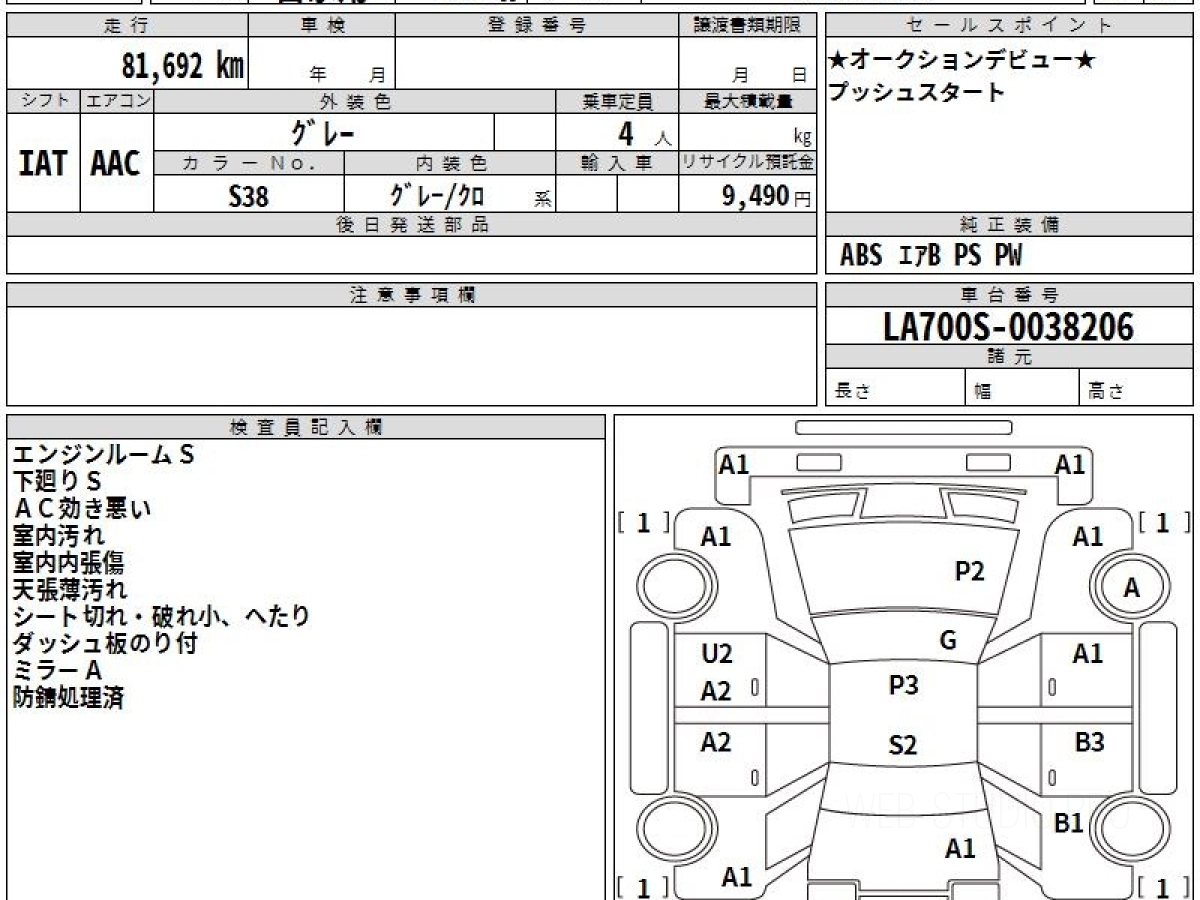Click the 検査員記入欄 header
This screenshot has width=1200, height=900.
(306, 427)
